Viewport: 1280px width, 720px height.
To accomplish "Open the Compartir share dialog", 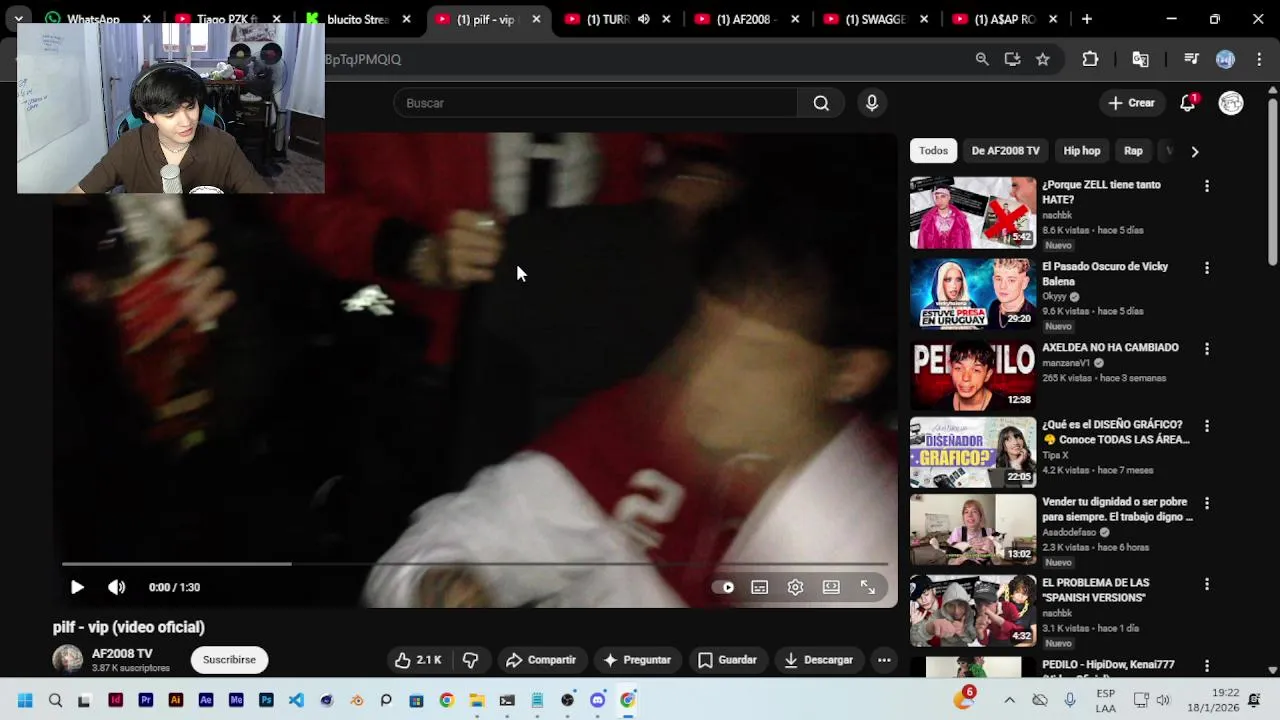I will tap(541, 660).
